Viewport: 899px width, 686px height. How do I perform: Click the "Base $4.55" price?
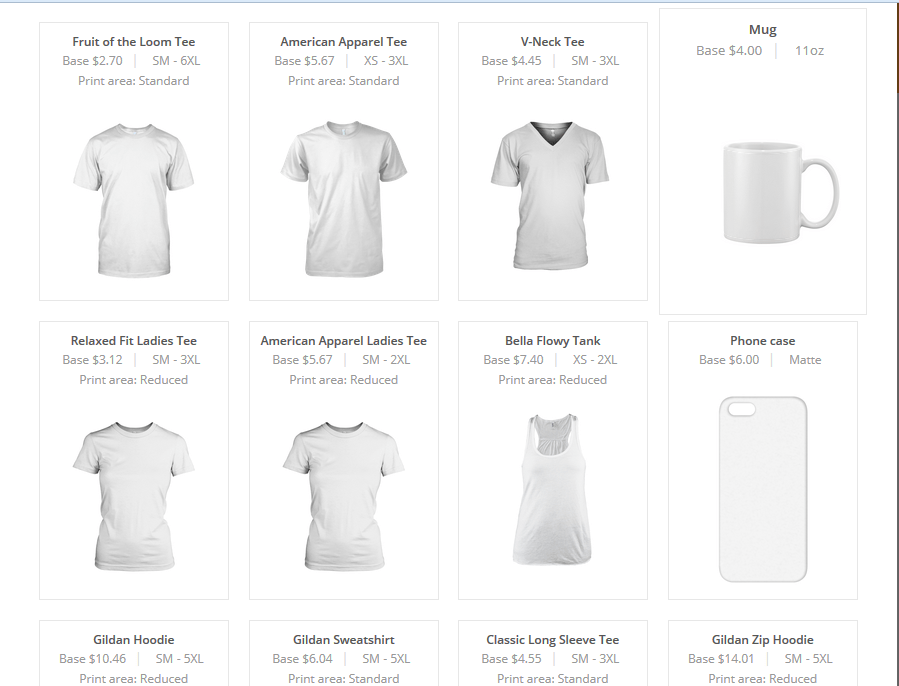tap(511, 658)
